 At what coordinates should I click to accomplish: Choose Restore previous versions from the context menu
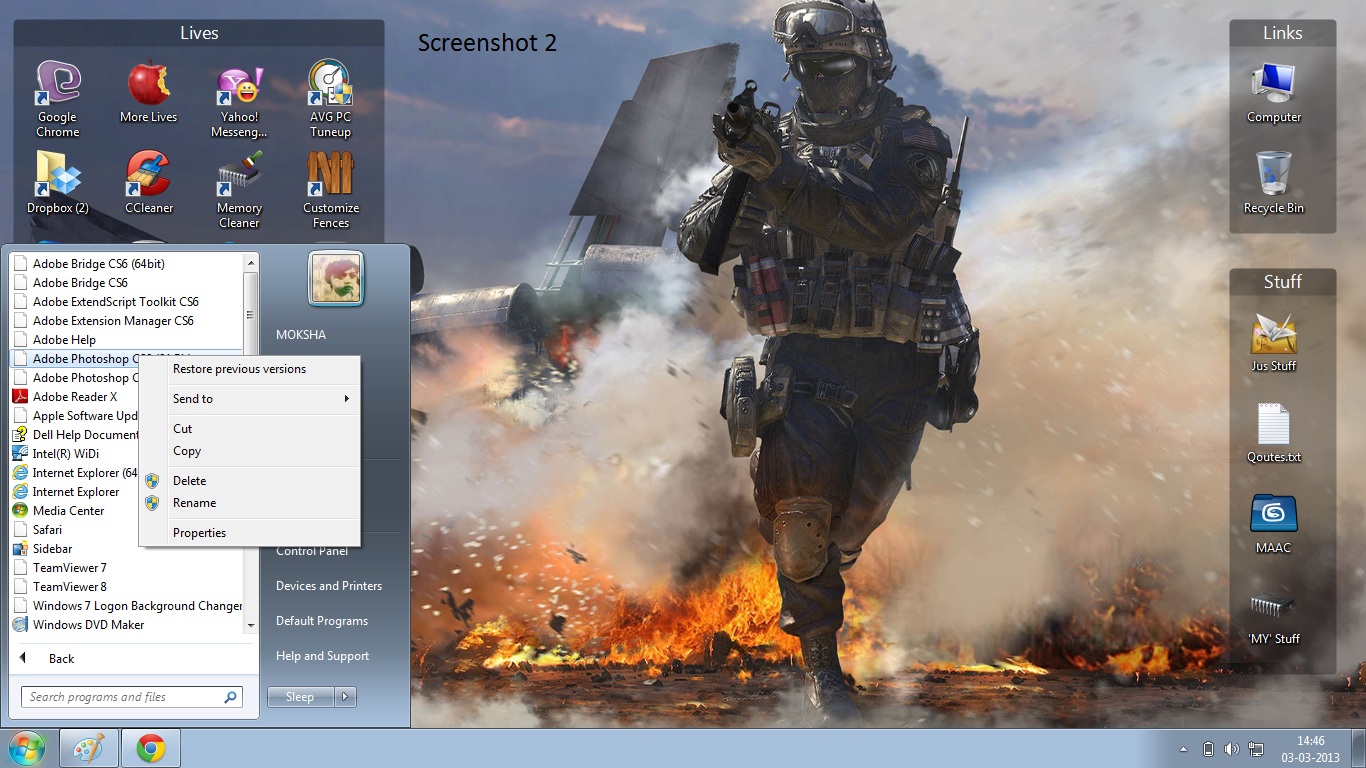pyautogui.click(x=239, y=369)
